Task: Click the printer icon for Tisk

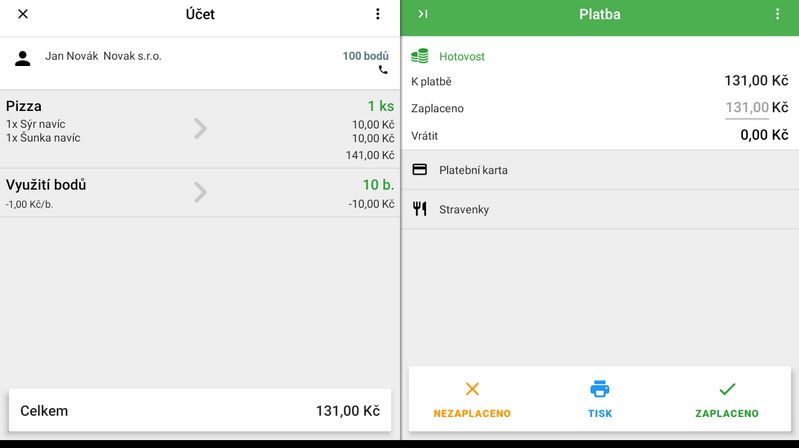Action: (600, 389)
